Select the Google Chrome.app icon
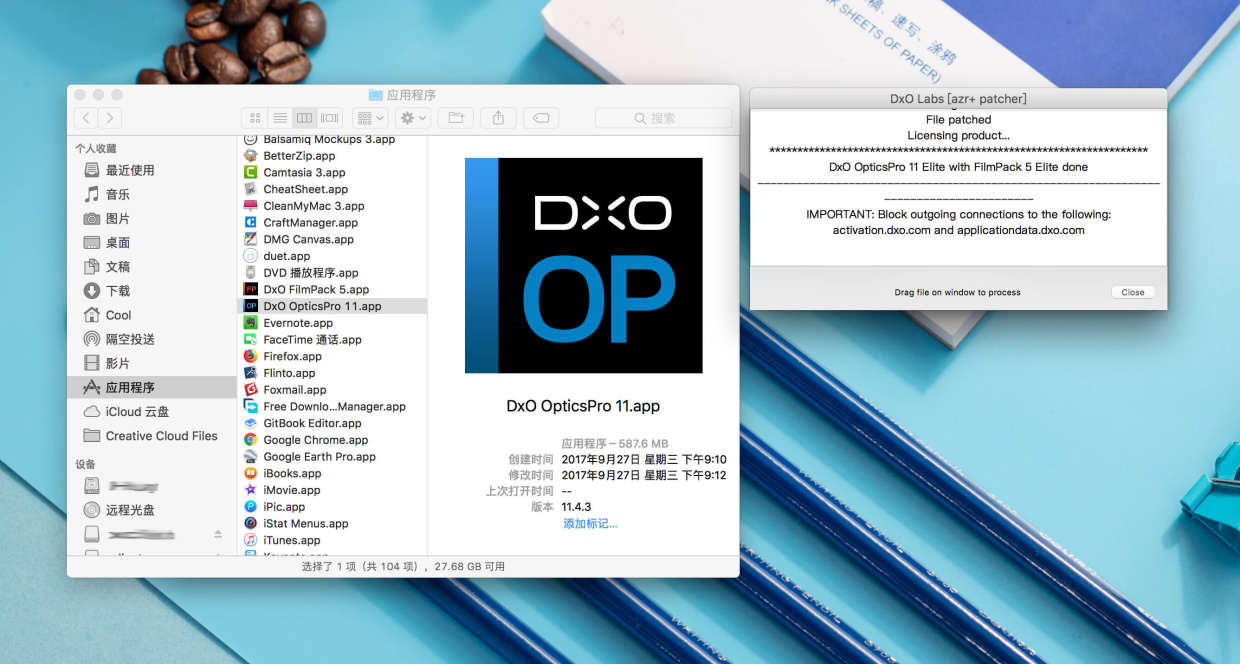Viewport: 1240px width, 664px height. pyautogui.click(x=251, y=440)
